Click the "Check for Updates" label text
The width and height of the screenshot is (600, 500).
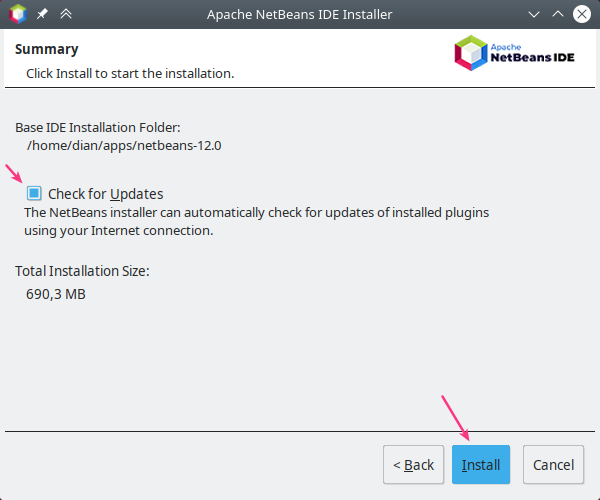click(105, 194)
